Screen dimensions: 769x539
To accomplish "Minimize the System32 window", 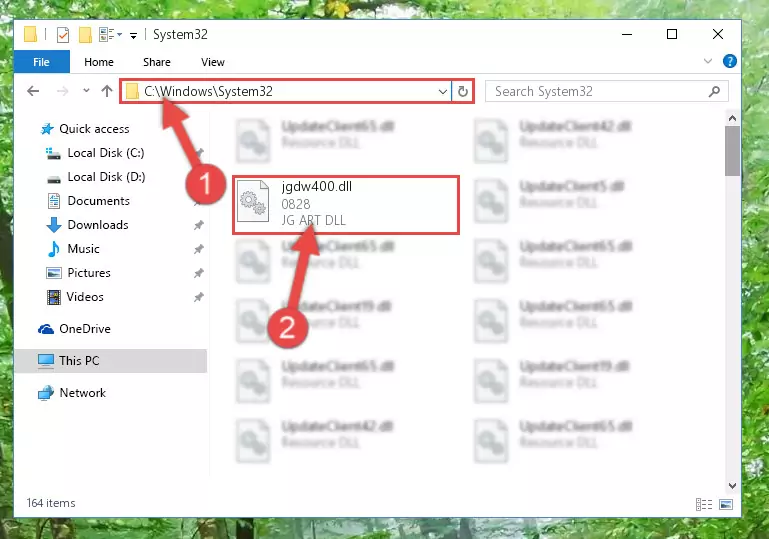I will [627, 34].
